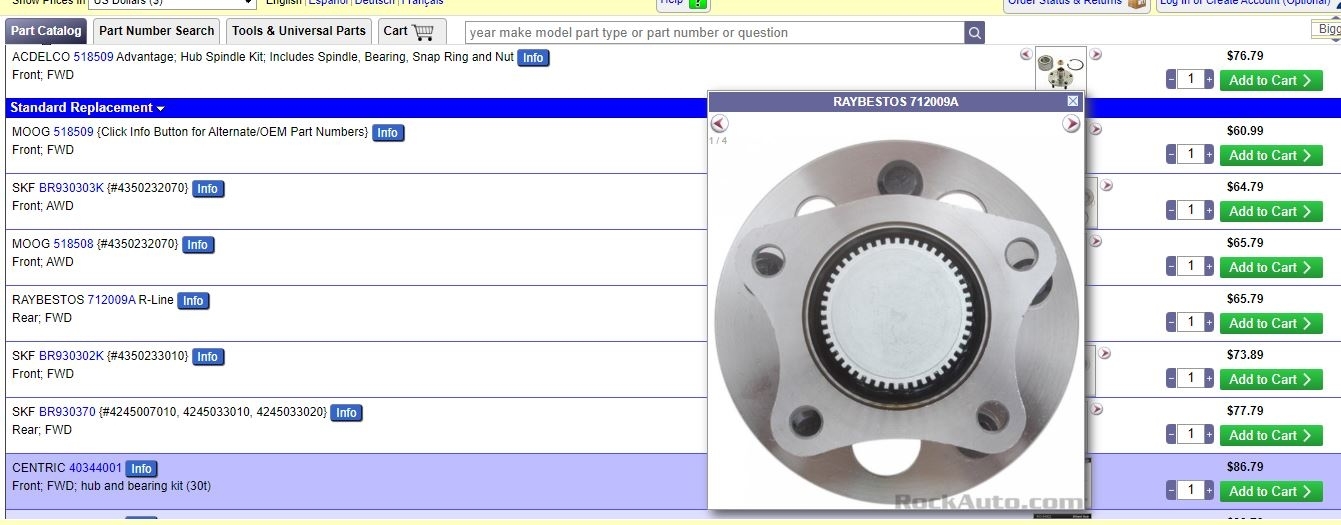Add SKF BR930303K ($64.79) to cart
The width and height of the screenshot is (1341, 525).
1271,211
